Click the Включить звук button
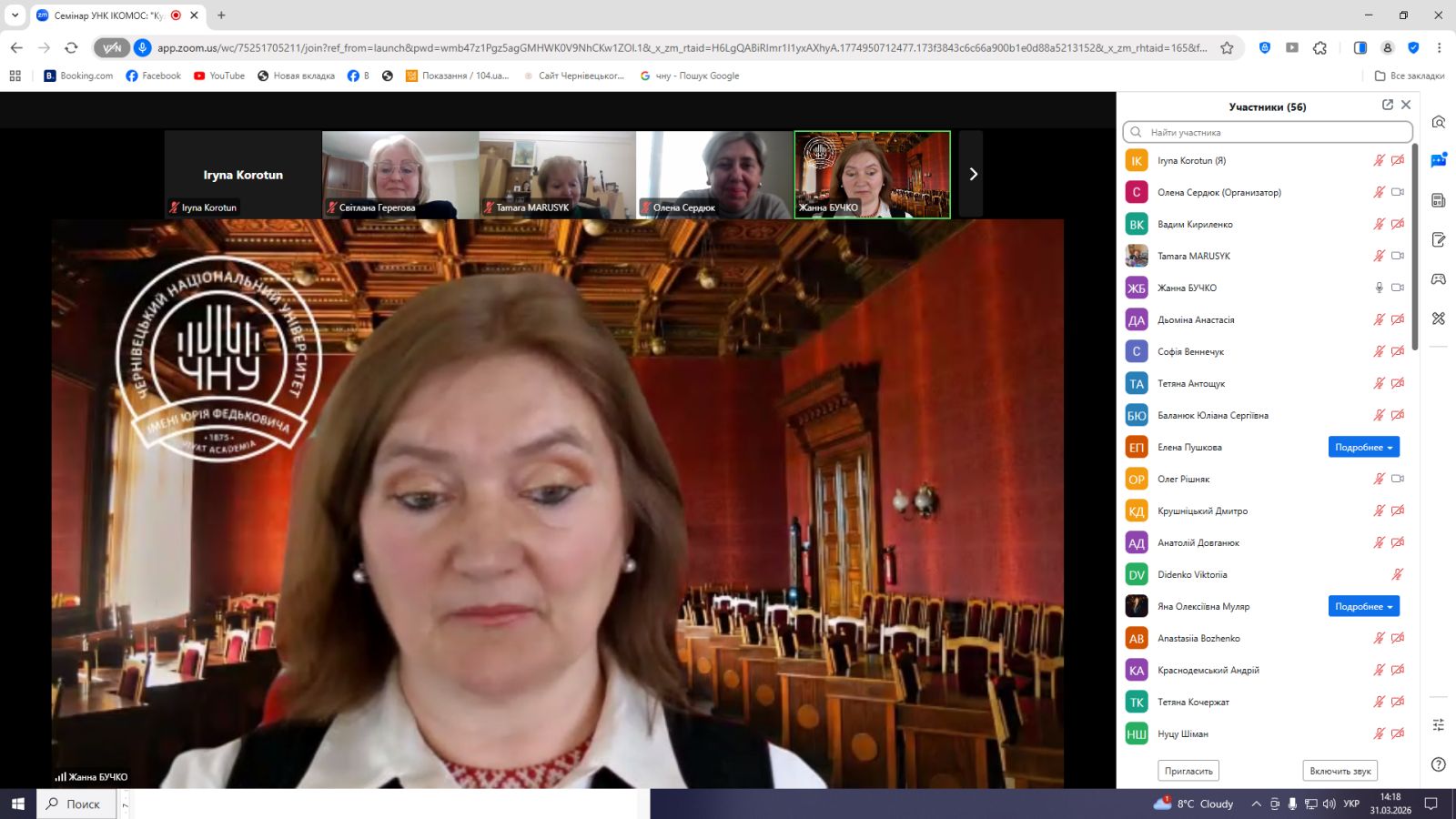Image resolution: width=1456 pixels, height=819 pixels. coord(1340,771)
